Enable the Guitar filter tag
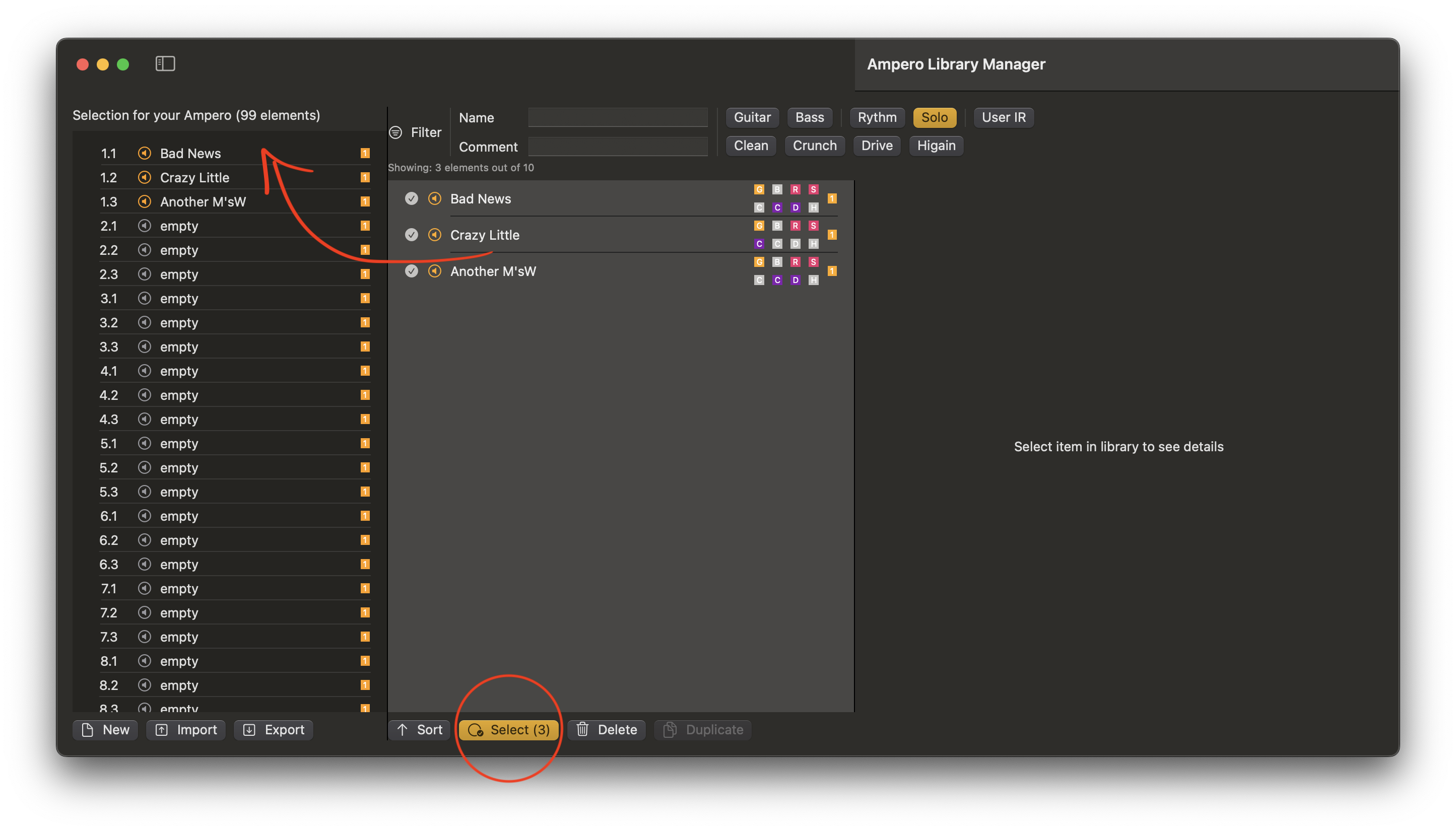This screenshot has width=1456, height=831. pyautogui.click(x=752, y=117)
